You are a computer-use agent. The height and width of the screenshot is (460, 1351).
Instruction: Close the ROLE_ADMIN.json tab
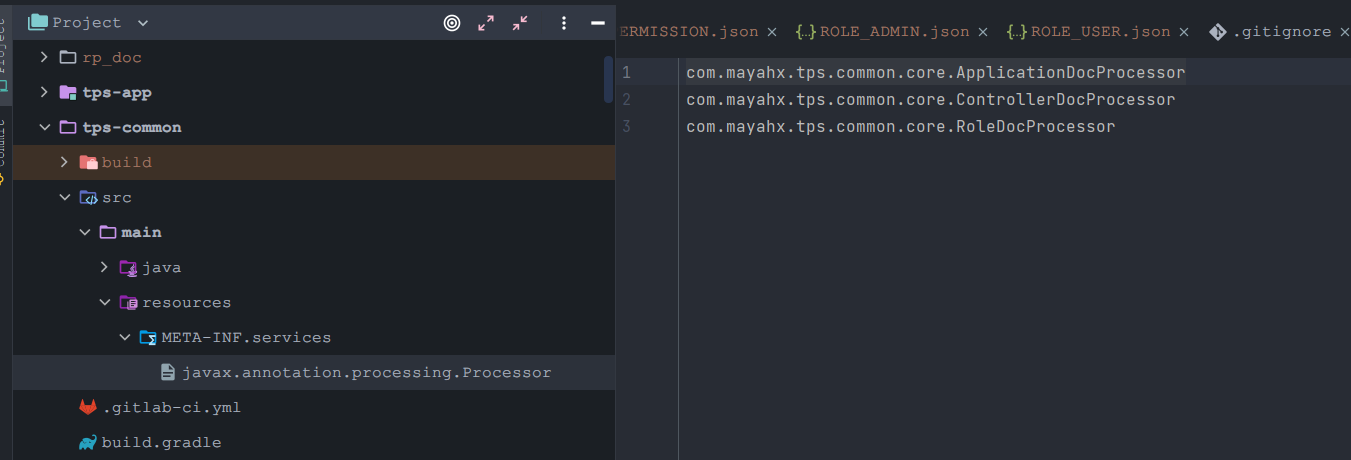983,32
